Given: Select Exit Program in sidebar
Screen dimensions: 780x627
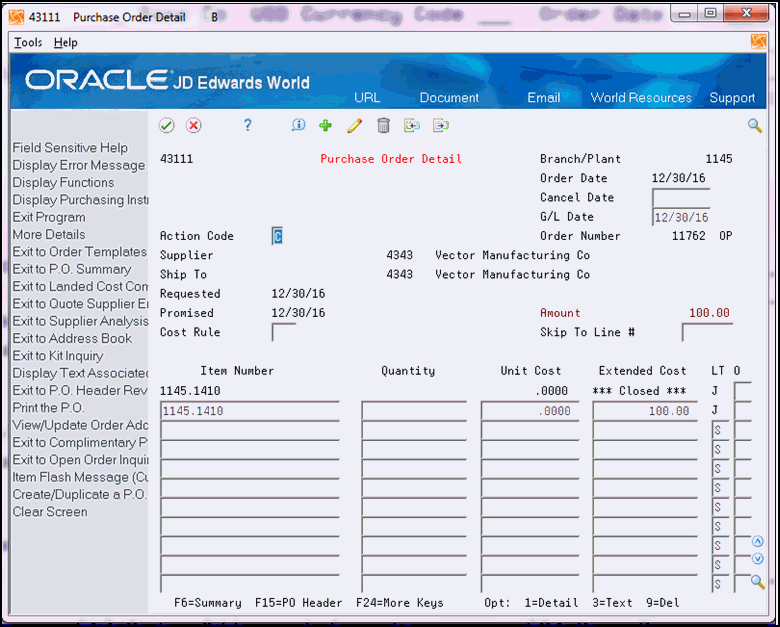Looking at the screenshot, I should point(49,217).
